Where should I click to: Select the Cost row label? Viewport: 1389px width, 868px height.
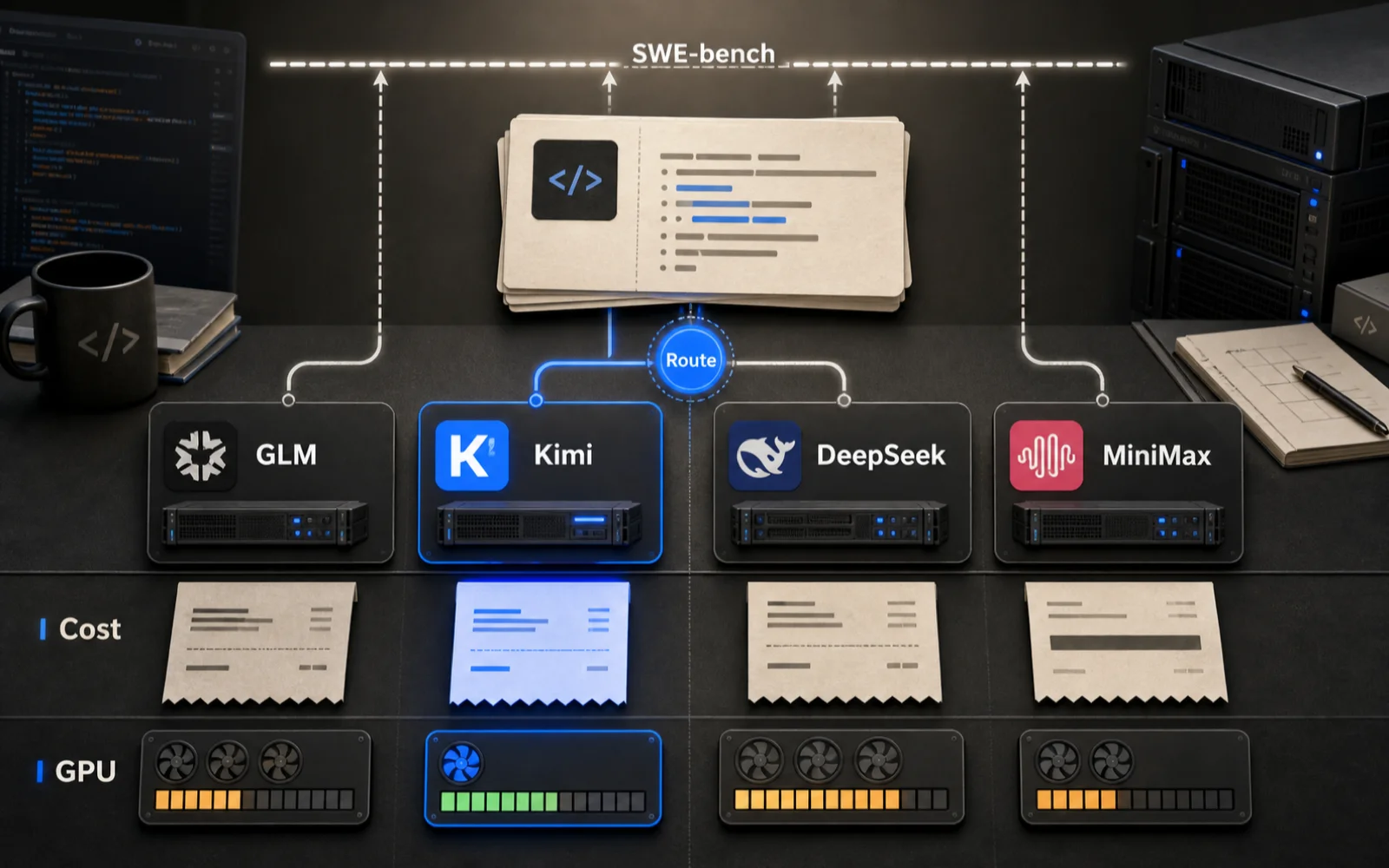tap(89, 628)
